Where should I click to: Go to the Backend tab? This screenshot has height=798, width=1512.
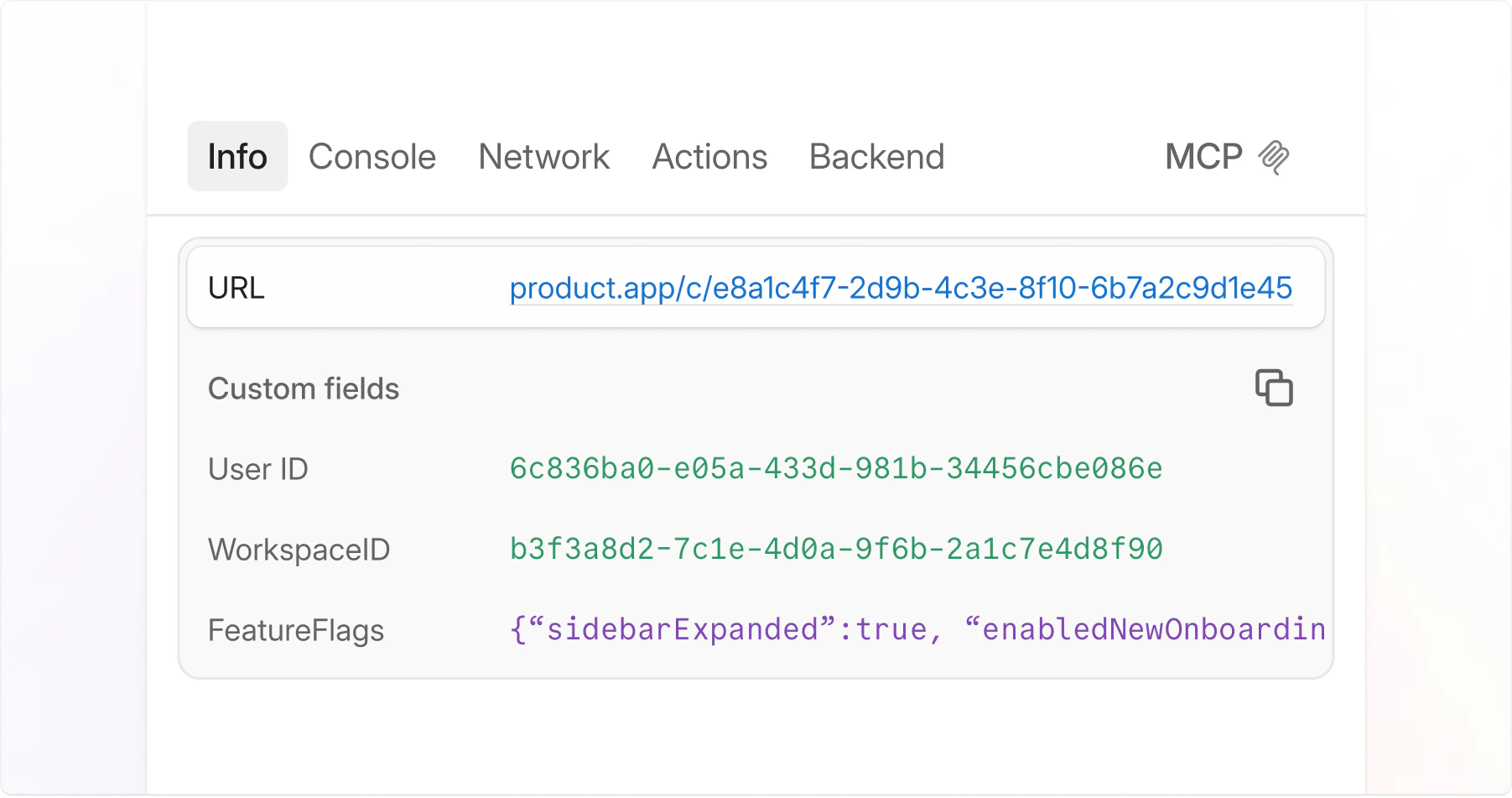pos(876,157)
